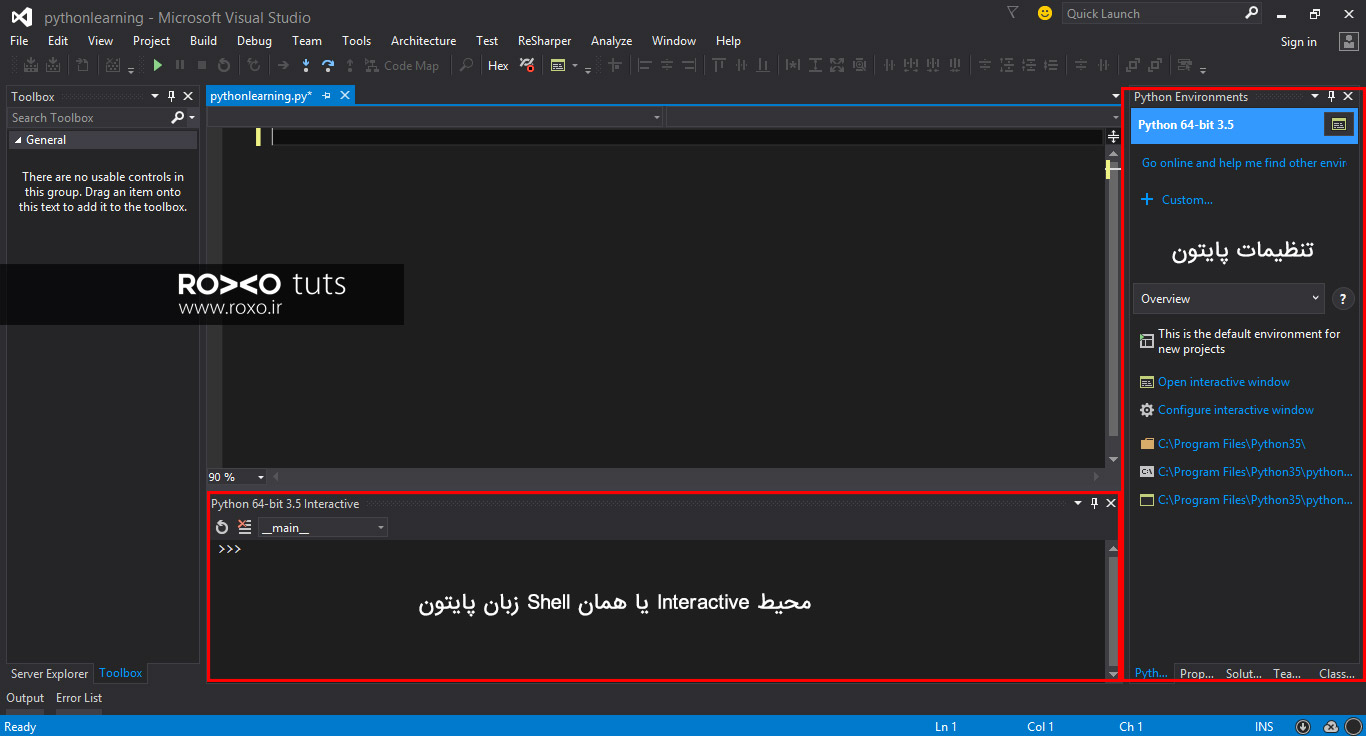The height and width of the screenshot is (736, 1366).
Task: Open the Code Map tool
Action: (x=403, y=65)
